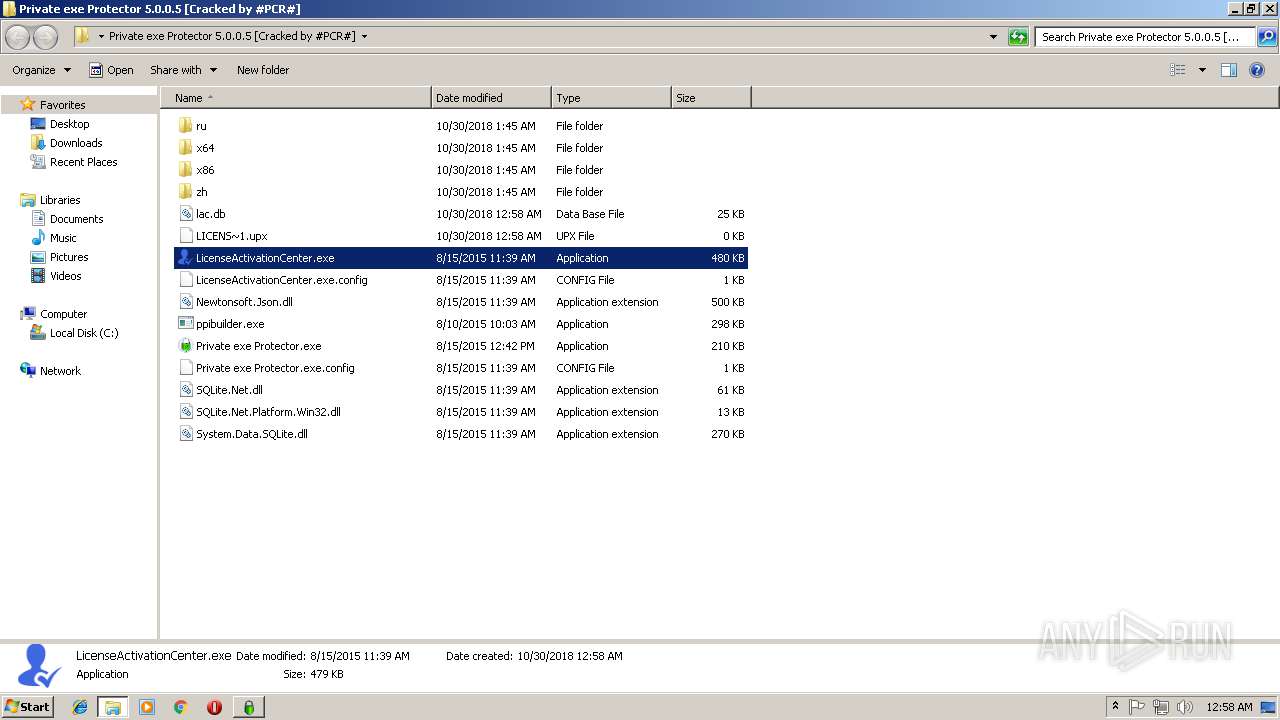
Task: Click in the search box
Action: (x=1145, y=37)
